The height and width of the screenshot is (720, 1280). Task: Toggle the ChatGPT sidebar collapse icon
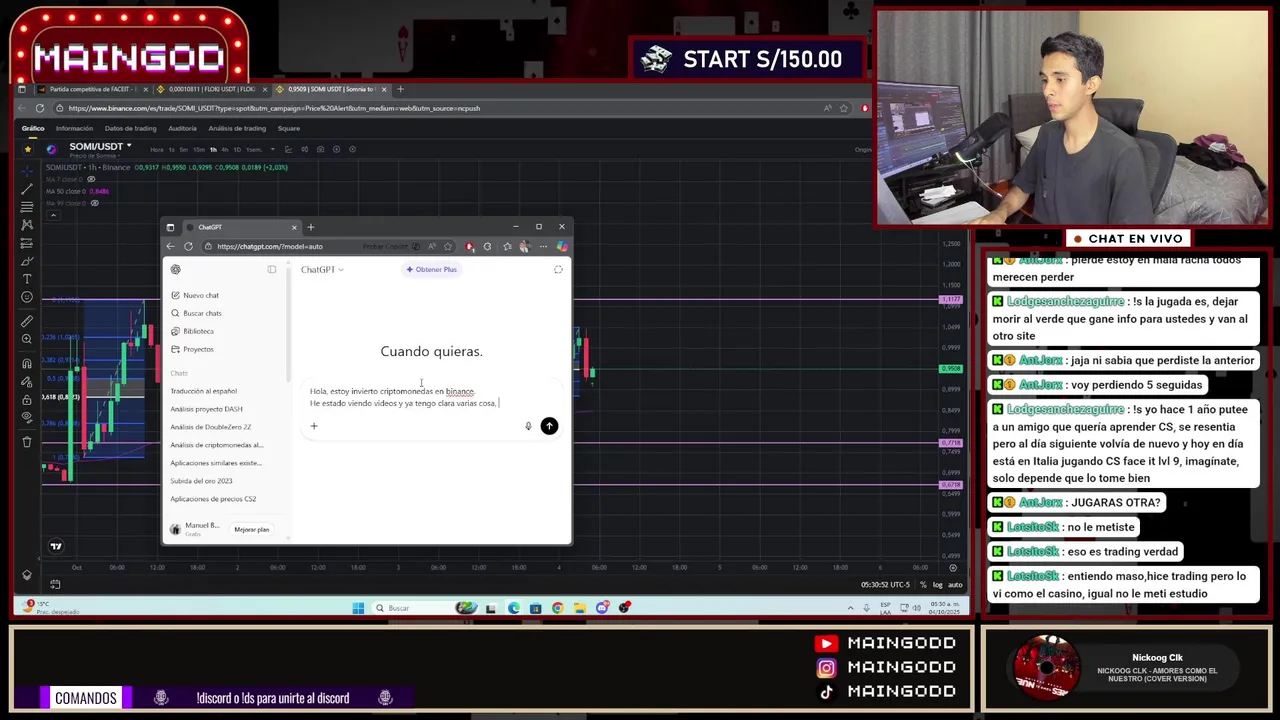(x=271, y=269)
